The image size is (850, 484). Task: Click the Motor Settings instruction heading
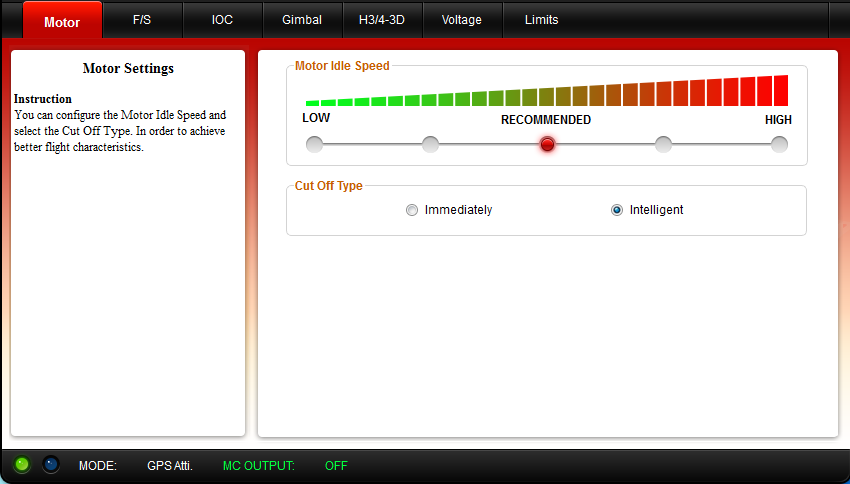128,69
